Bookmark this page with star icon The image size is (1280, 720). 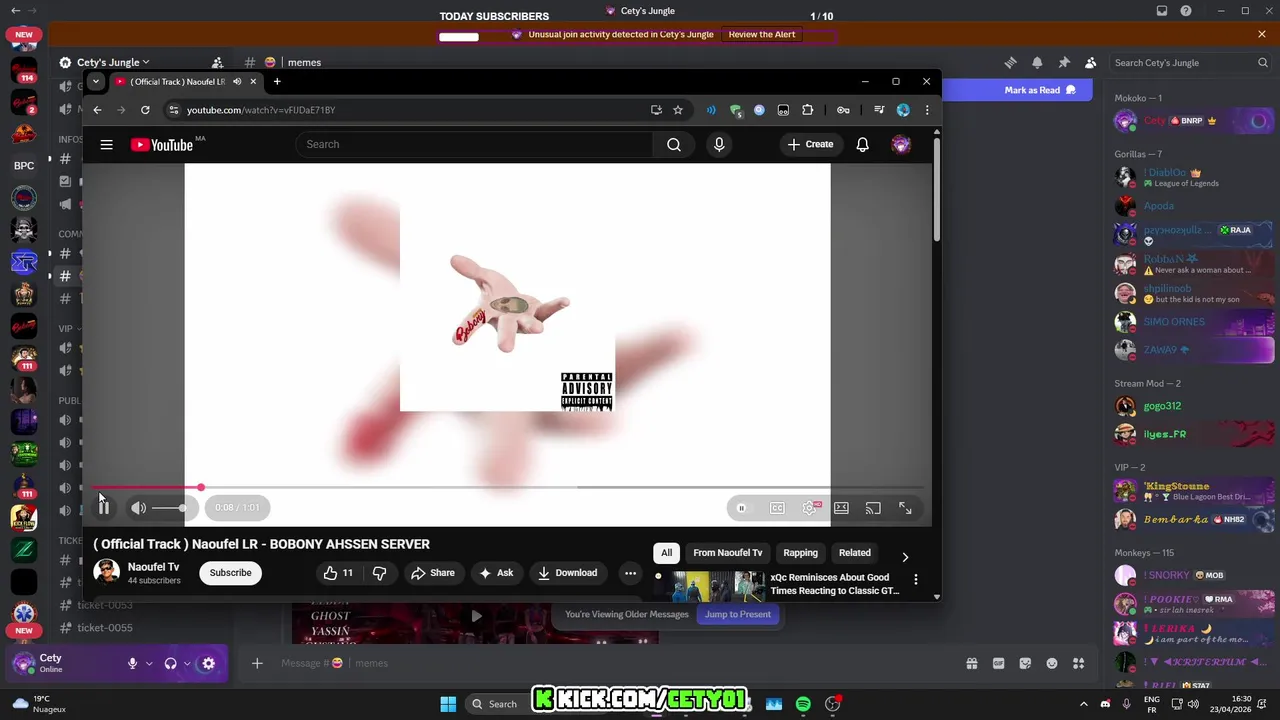coord(678,110)
